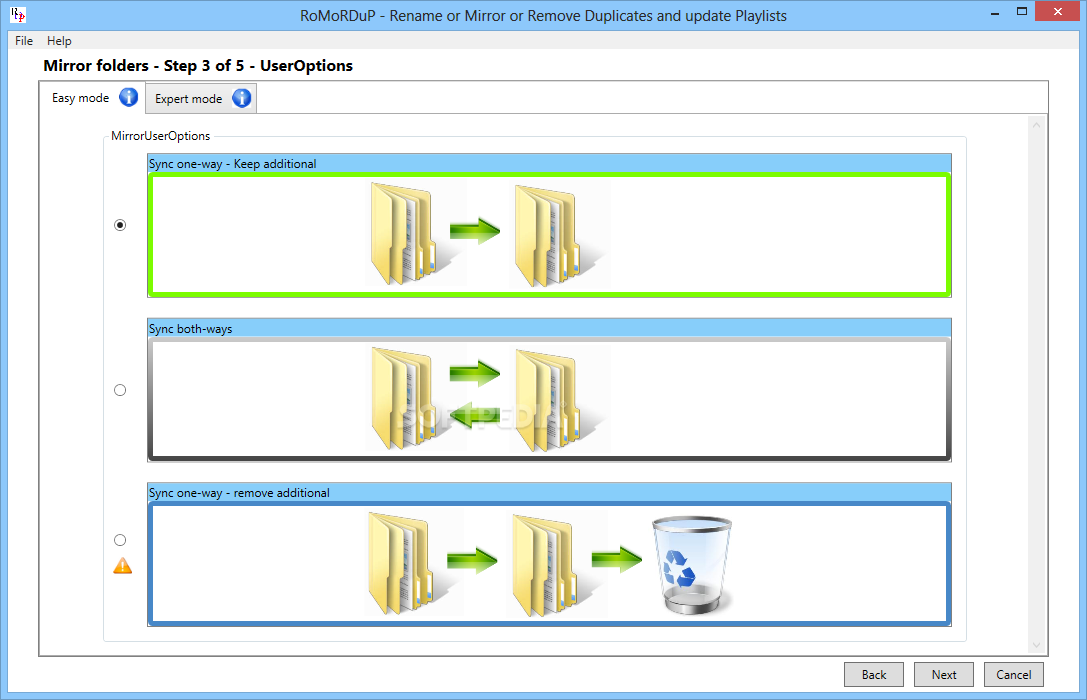Click arrow between folders in remove additional panel
This screenshot has width=1087, height=700.
(x=472, y=559)
